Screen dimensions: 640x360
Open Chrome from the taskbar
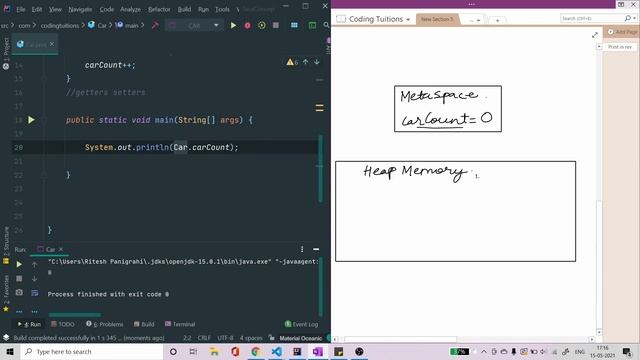pyautogui.click(x=256, y=351)
